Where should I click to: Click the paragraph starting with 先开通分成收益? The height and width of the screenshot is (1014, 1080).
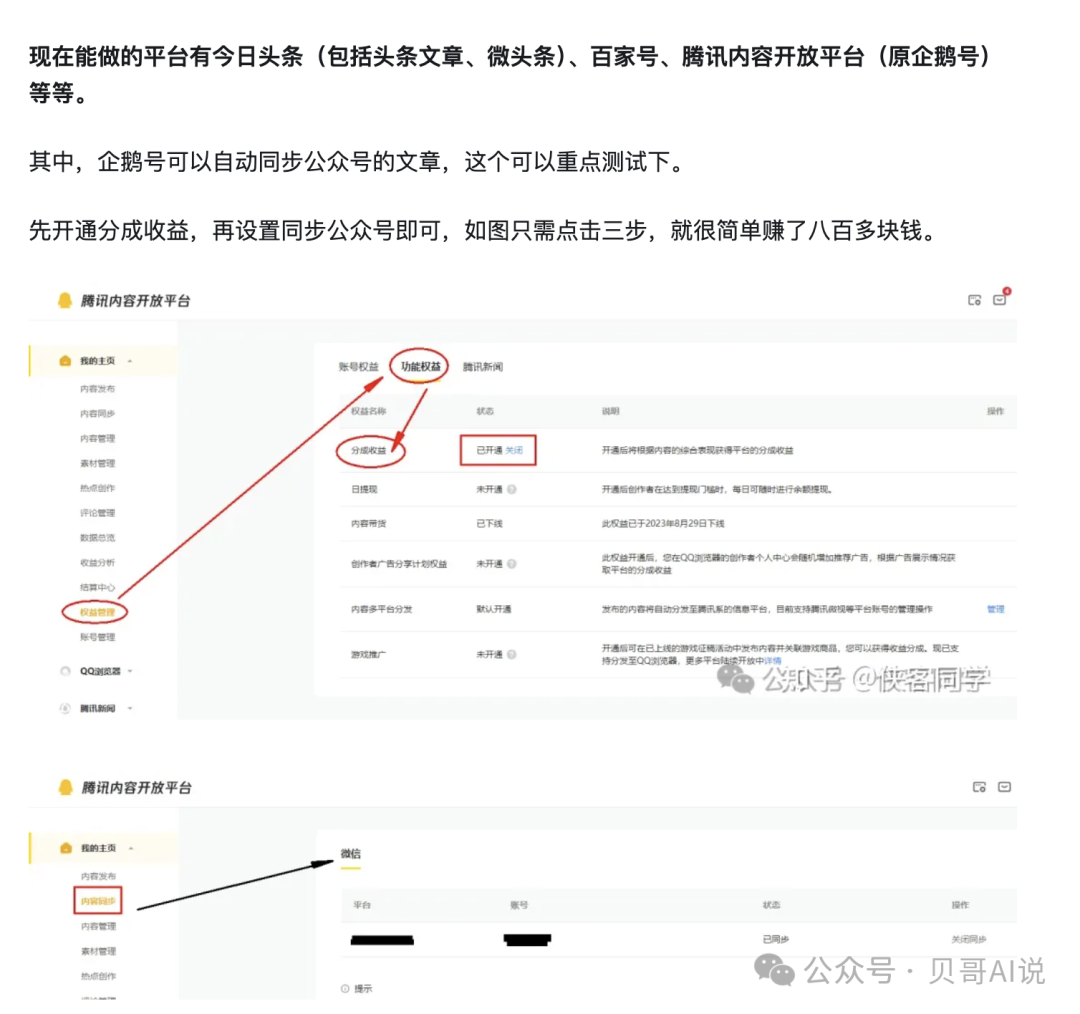483,230
